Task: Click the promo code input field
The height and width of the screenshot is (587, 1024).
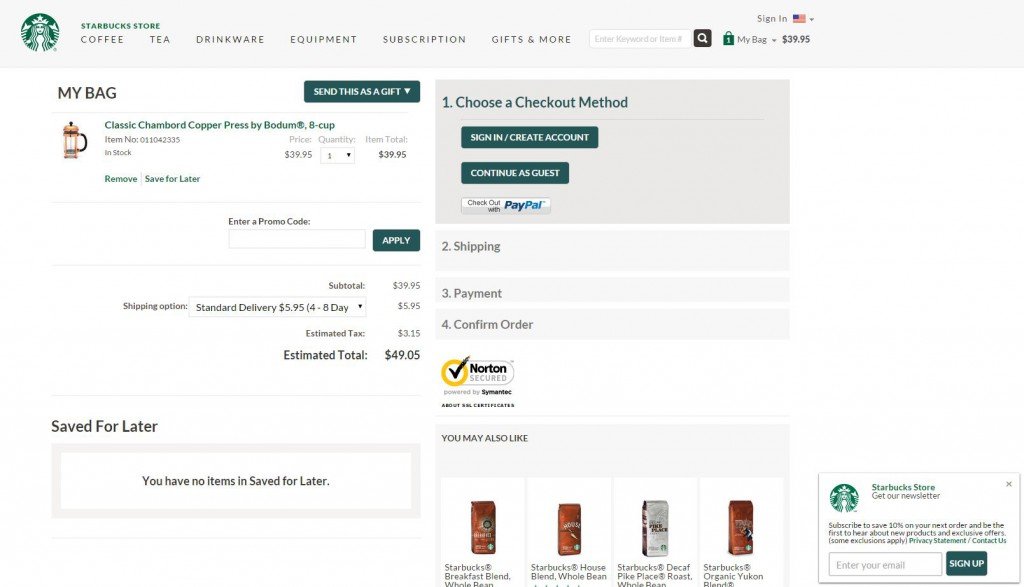Action: [x=297, y=240]
